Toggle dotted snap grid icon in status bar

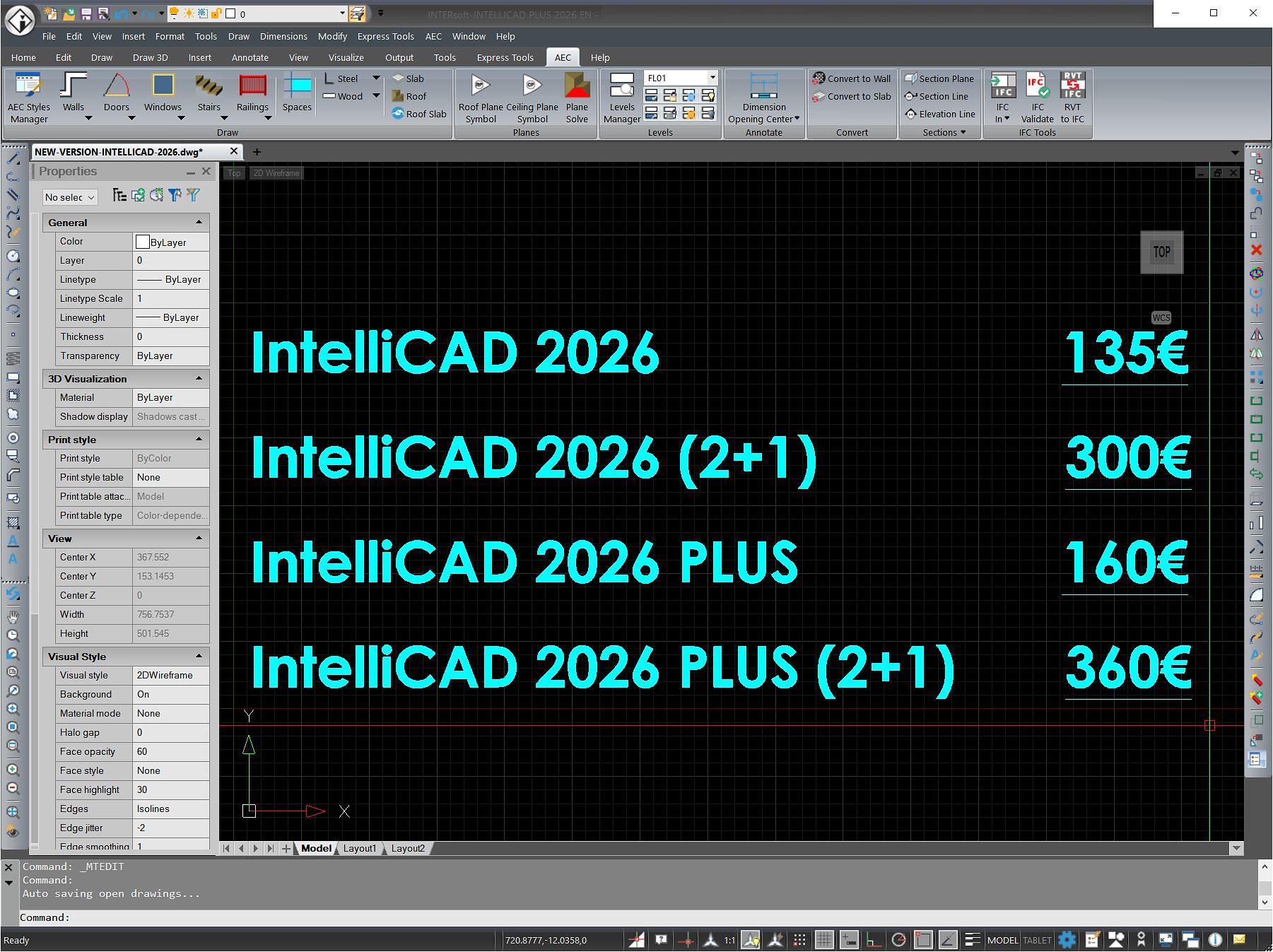point(799,940)
